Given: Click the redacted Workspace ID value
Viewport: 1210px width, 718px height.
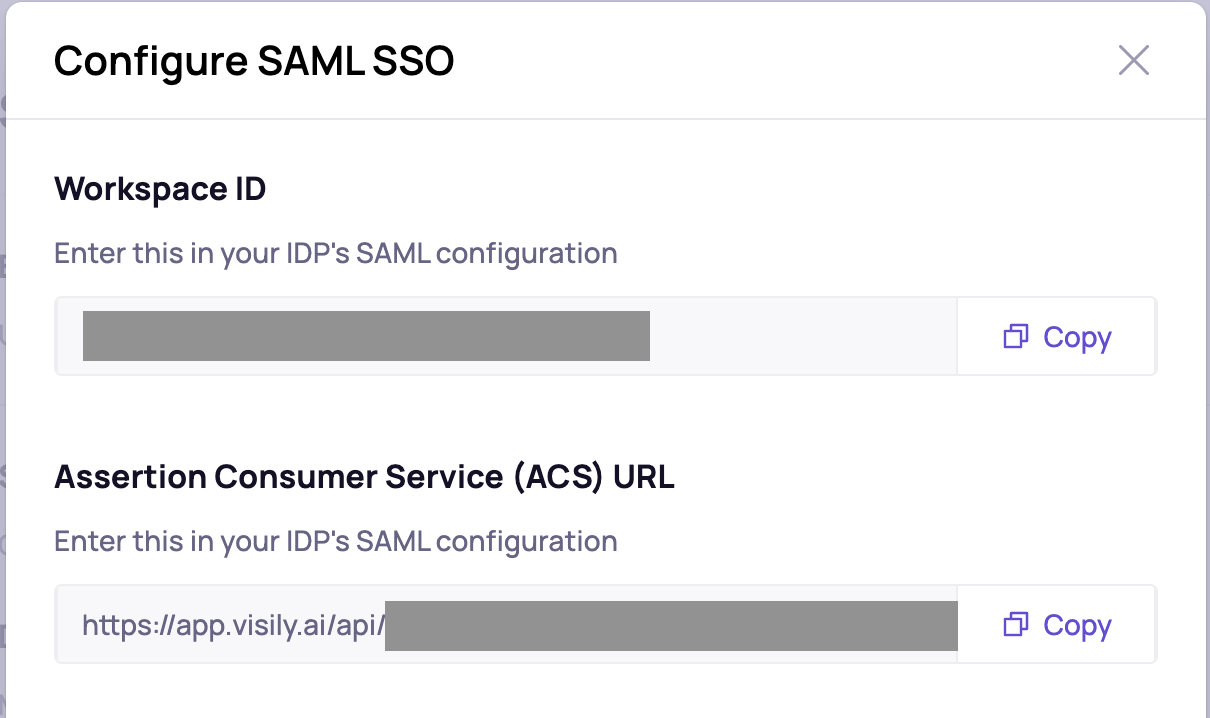Looking at the screenshot, I should (x=366, y=336).
